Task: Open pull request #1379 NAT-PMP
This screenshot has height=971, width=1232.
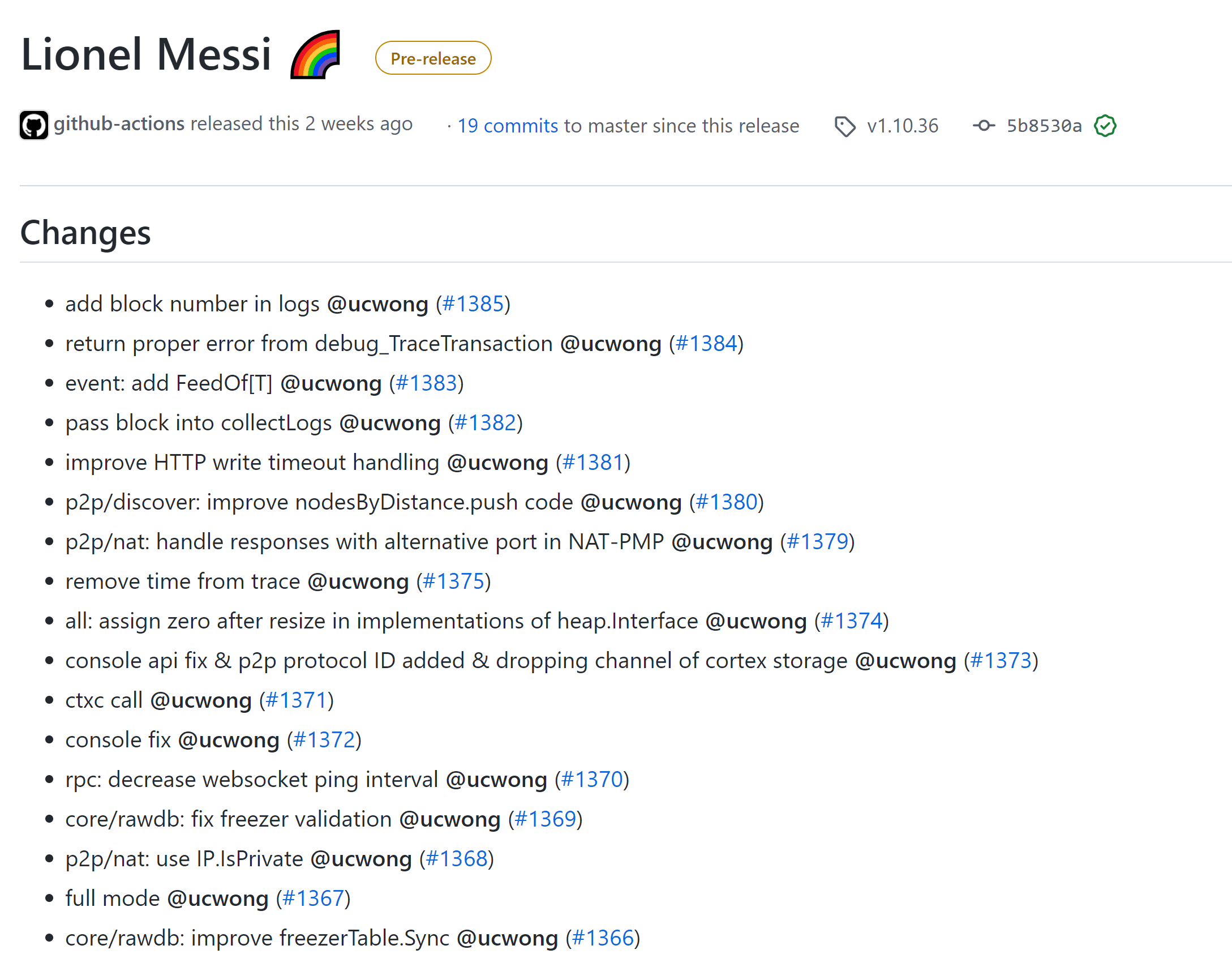Action: (817, 542)
